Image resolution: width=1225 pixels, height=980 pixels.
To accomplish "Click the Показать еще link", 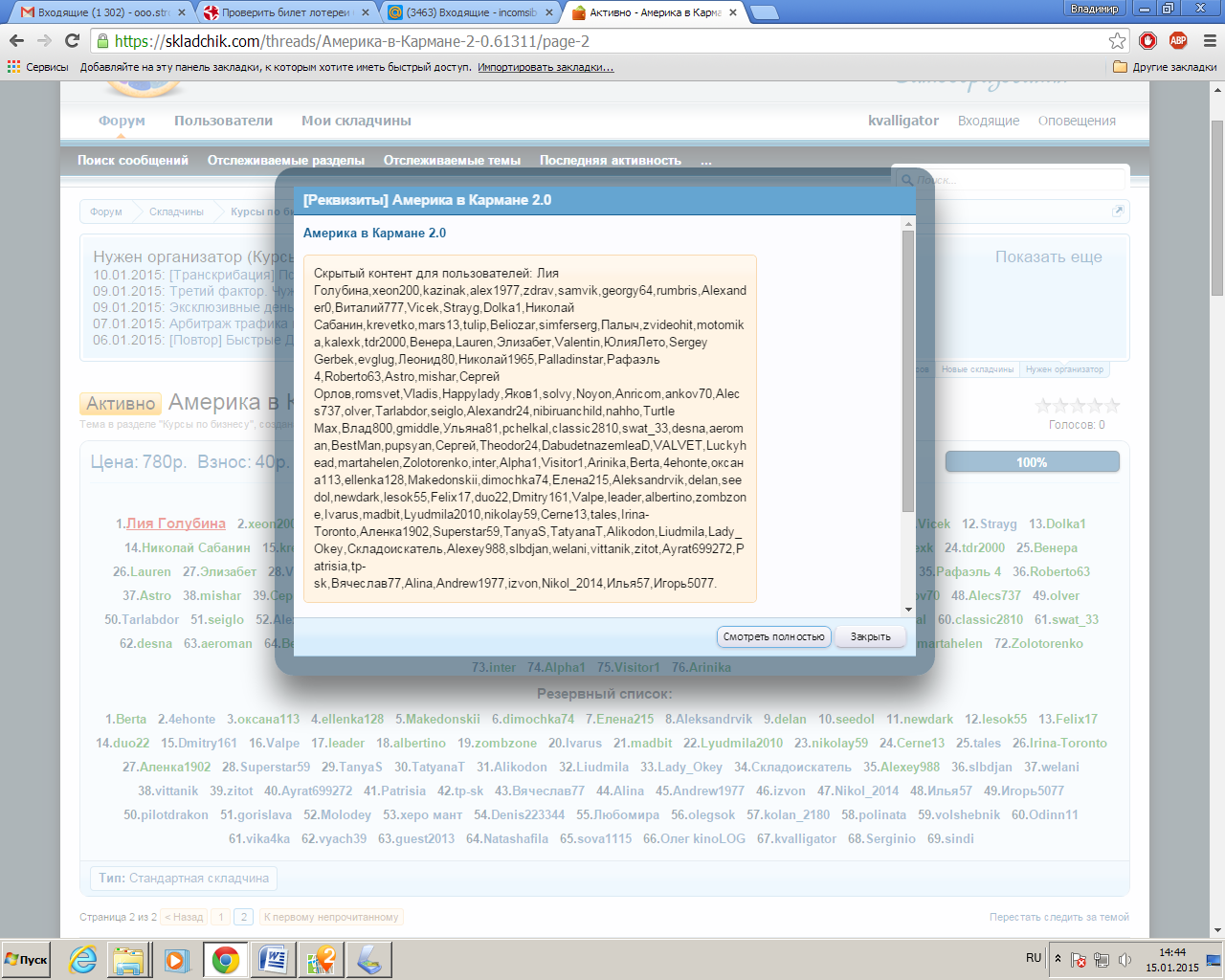I will (1048, 256).
